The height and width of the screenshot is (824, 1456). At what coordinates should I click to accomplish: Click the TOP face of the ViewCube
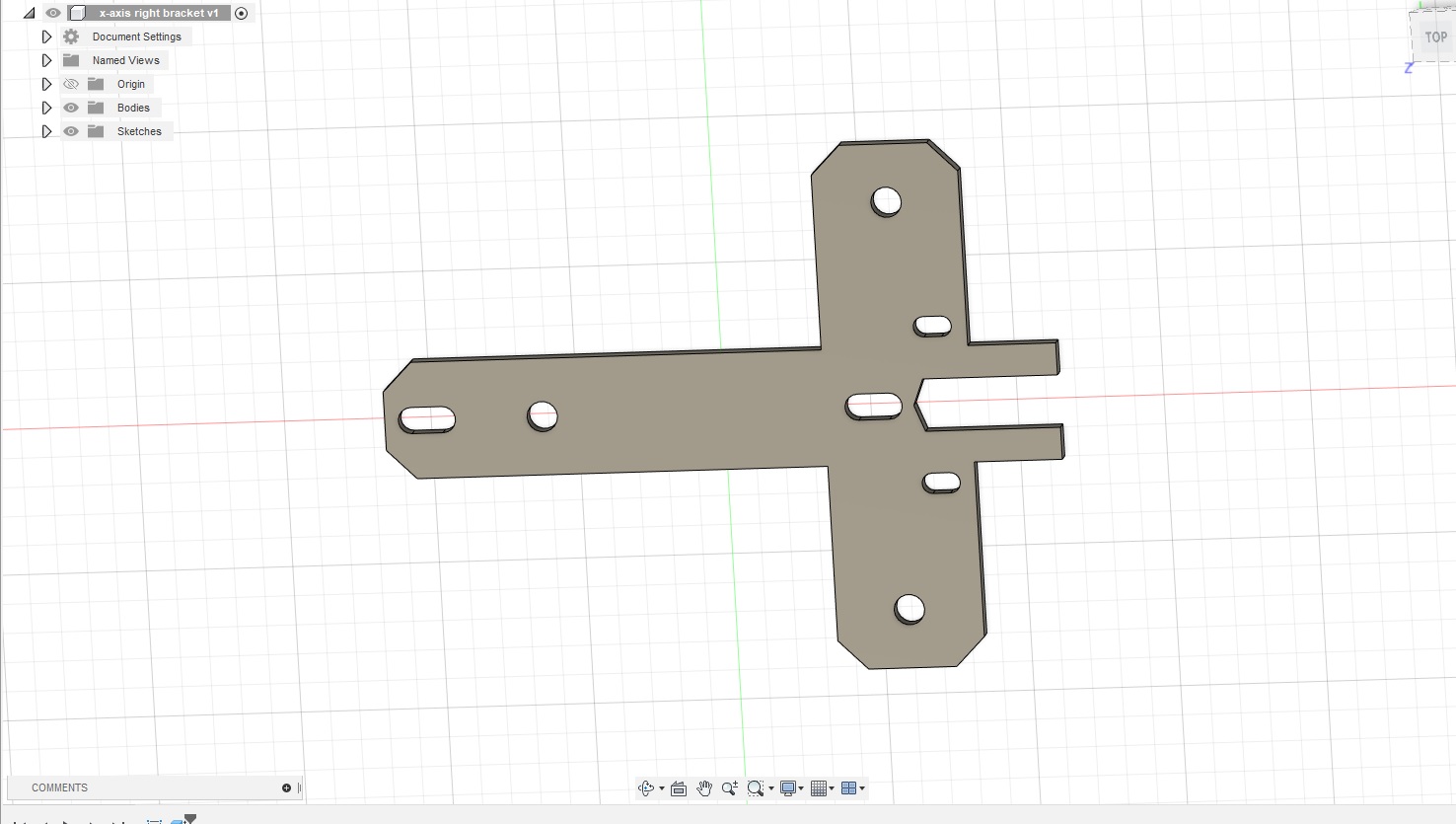[1434, 37]
